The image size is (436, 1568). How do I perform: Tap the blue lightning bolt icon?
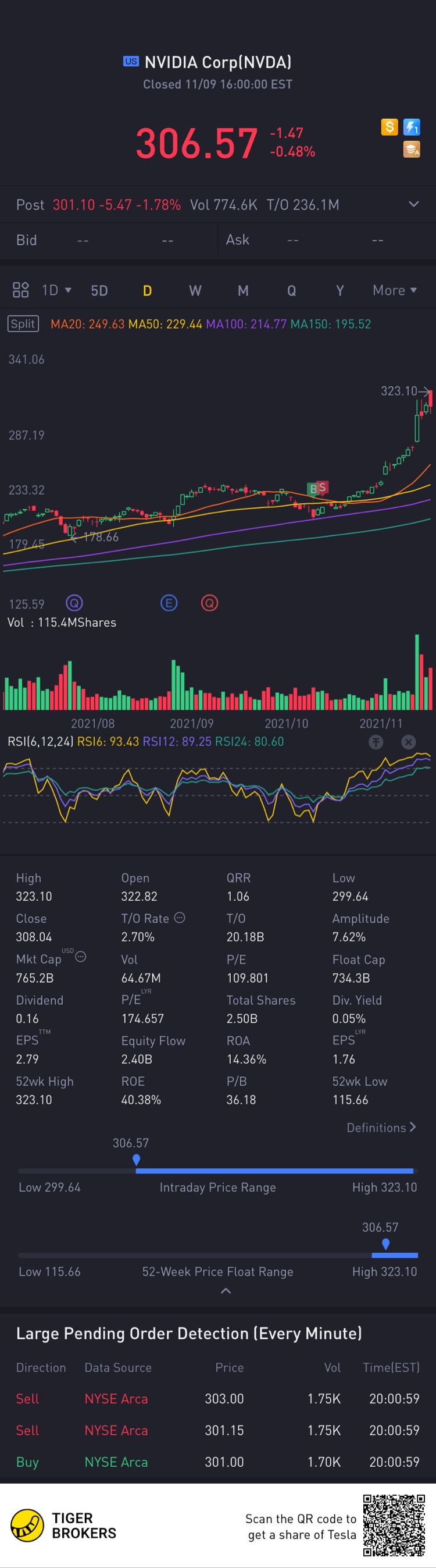pyautogui.click(x=412, y=127)
